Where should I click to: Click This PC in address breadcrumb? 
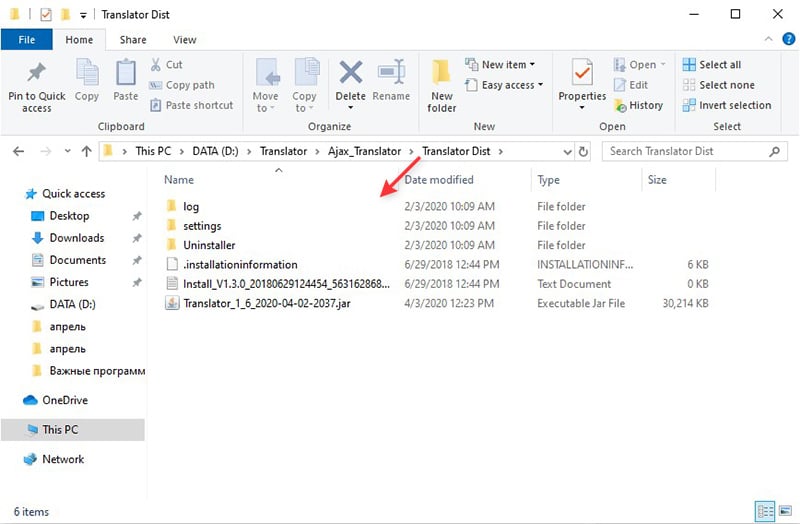(x=153, y=152)
